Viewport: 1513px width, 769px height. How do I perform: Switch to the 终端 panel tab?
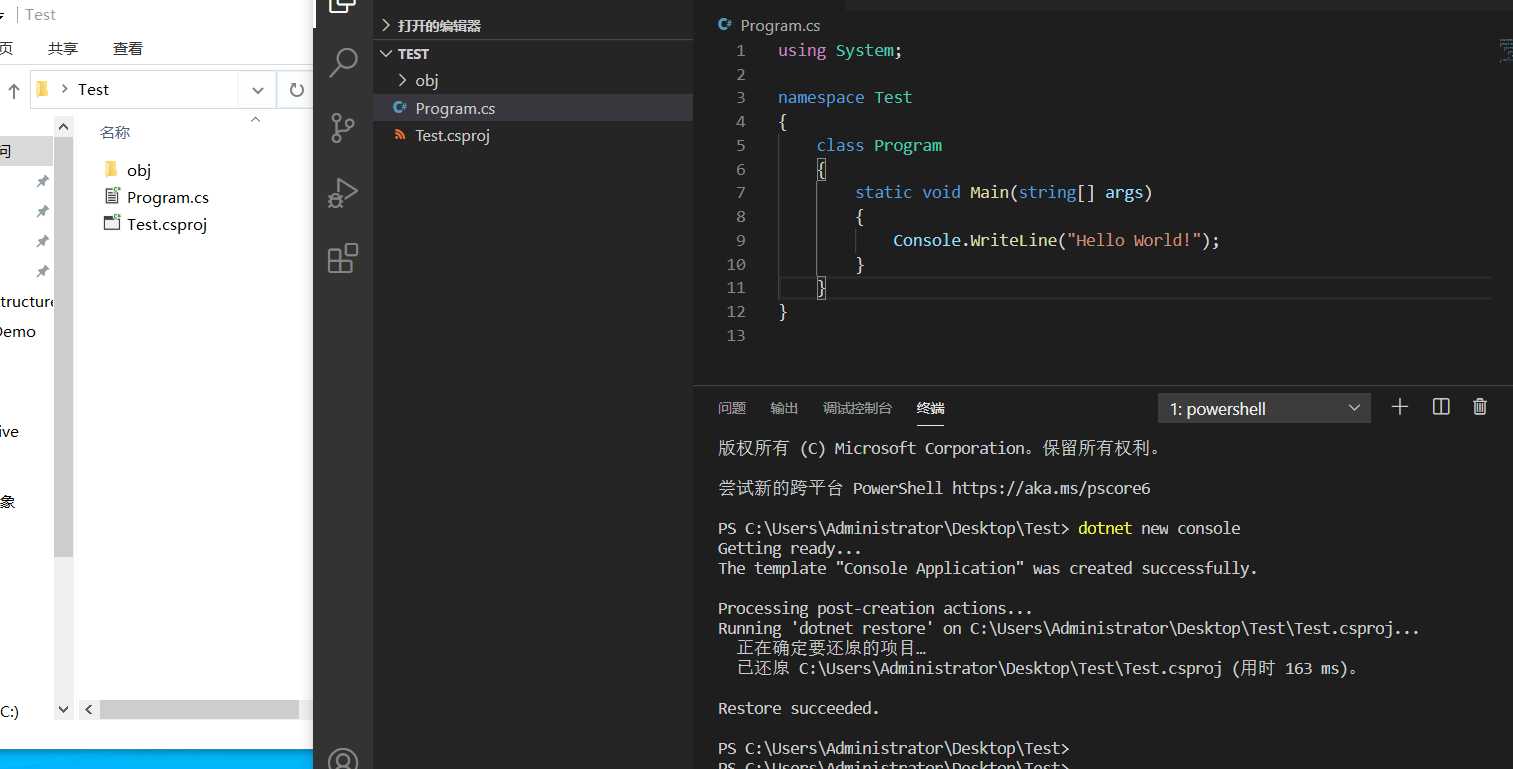pyautogui.click(x=930, y=408)
